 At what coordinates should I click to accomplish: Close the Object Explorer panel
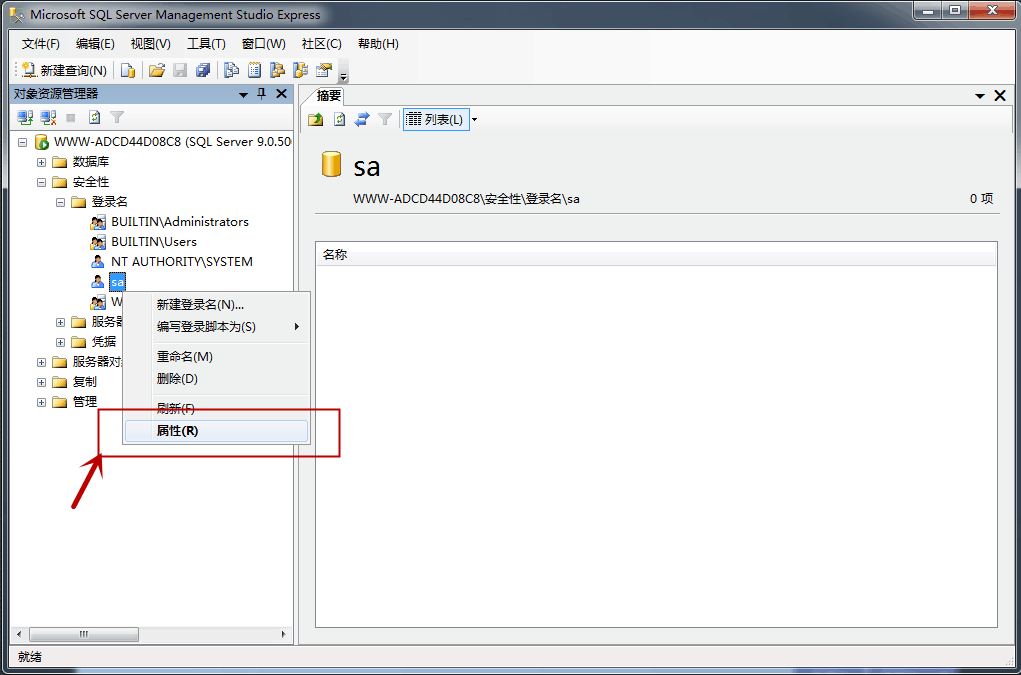click(x=281, y=94)
